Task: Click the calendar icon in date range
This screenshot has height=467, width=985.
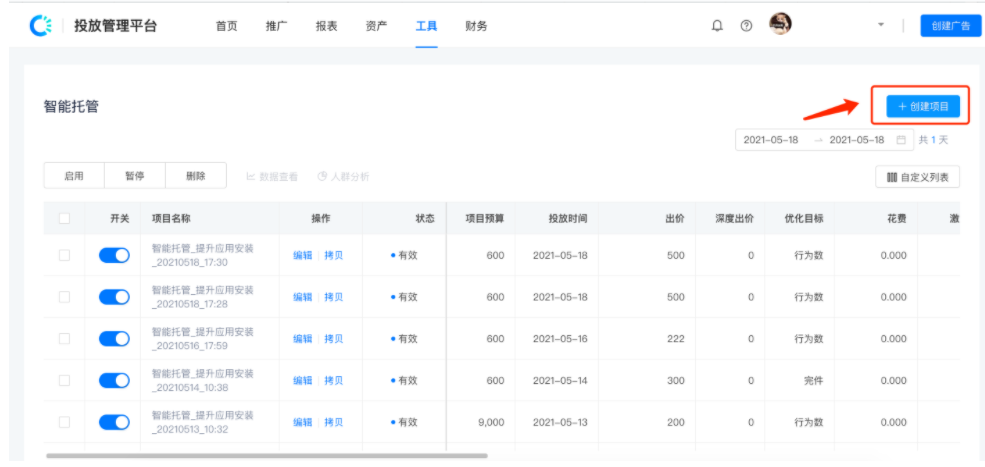Action: [901, 140]
